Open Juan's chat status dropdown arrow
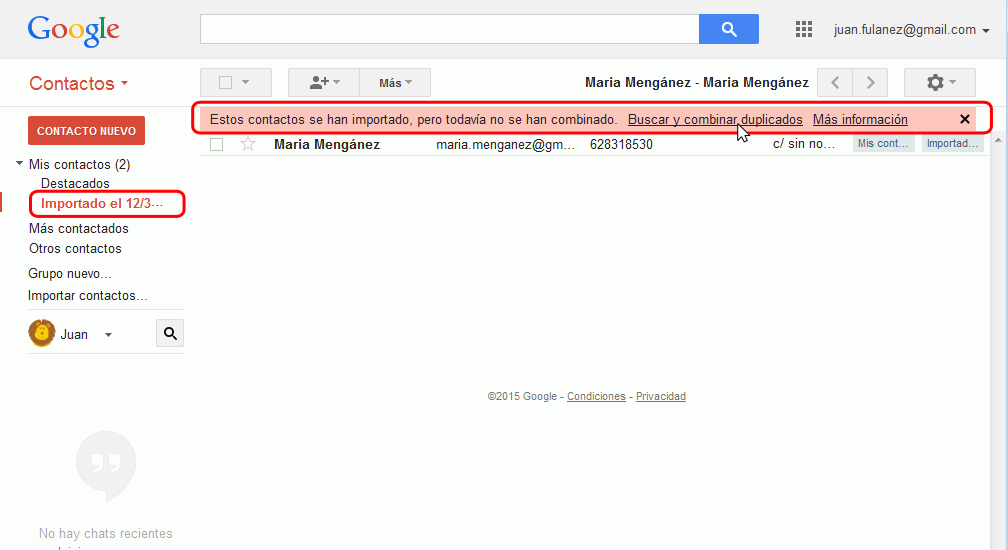The height and width of the screenshot is (550, 1008). tap(109, 335)
